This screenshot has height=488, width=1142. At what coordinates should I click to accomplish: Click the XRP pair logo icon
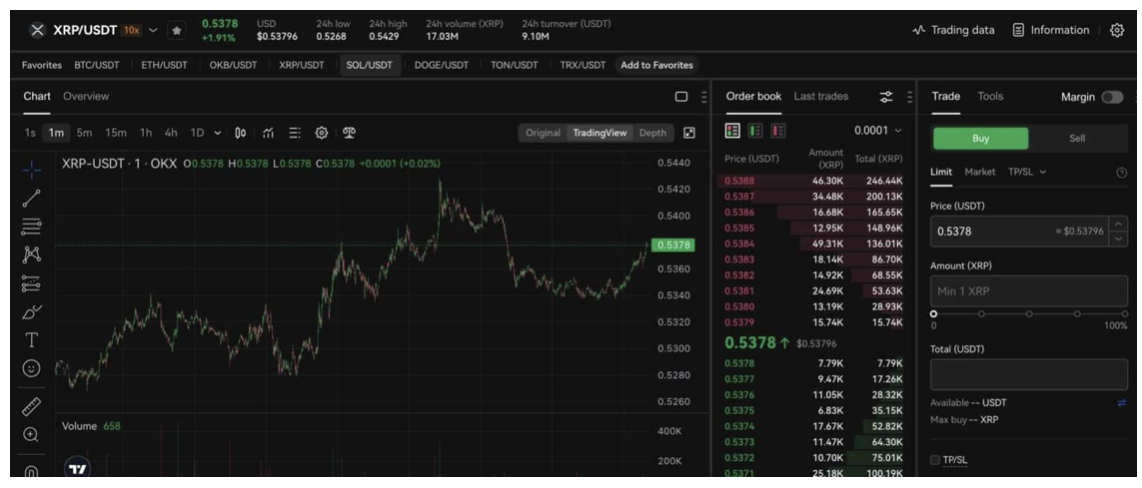click(x=37, y=31)
